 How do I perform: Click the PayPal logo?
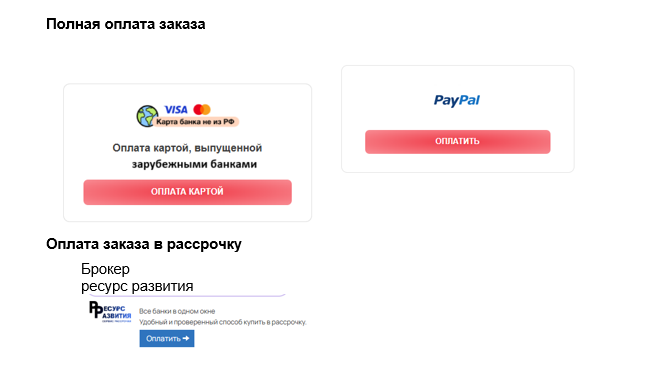(457, 100)
